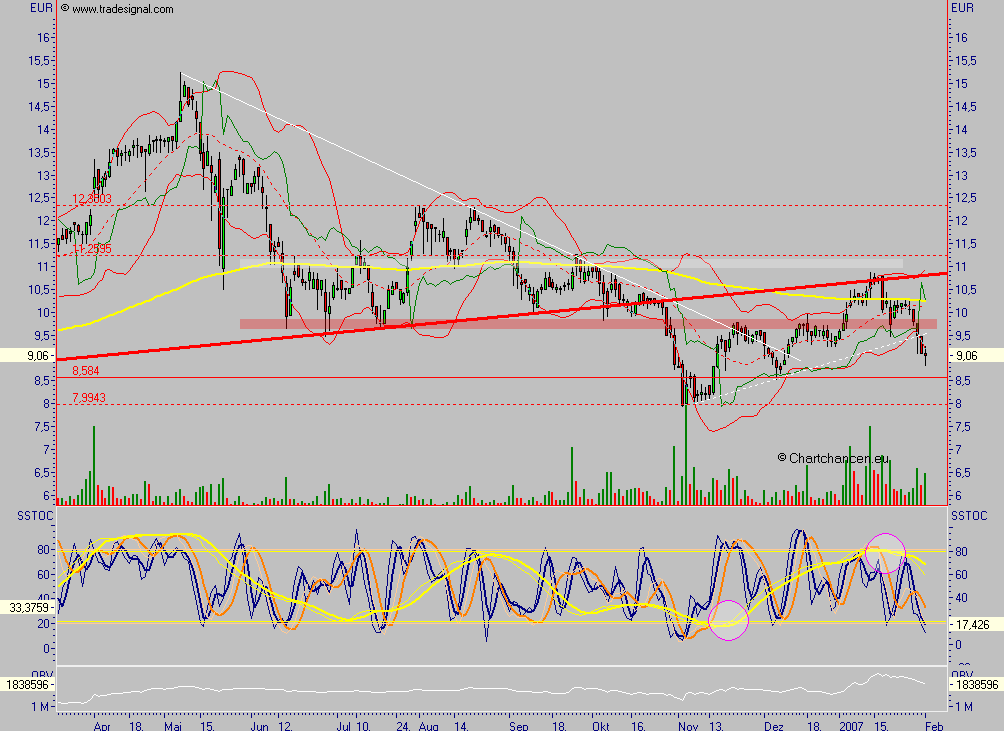Click the 1 M label on right OBV axis

tap(963, 707)
